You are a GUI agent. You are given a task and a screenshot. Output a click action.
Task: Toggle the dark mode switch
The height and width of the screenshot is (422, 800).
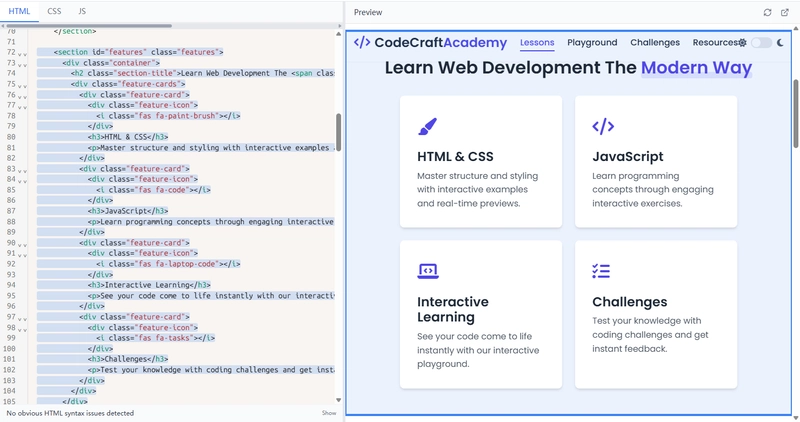tap(761, 43)
